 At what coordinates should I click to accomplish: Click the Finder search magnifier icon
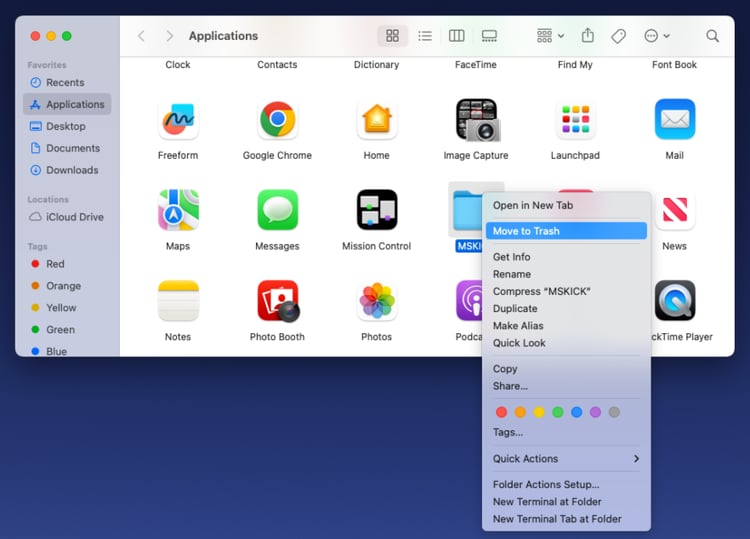point(712,36)
